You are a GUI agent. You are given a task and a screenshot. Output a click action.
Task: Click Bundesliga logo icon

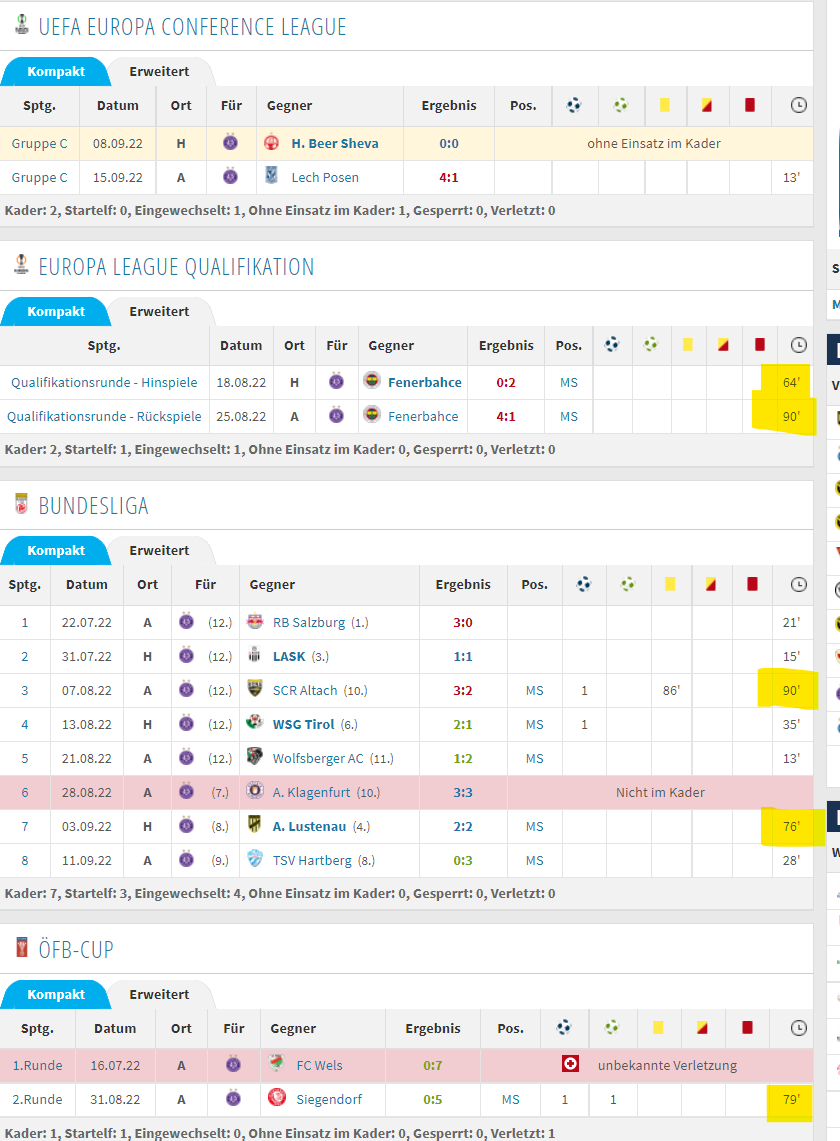coord(22,504)
